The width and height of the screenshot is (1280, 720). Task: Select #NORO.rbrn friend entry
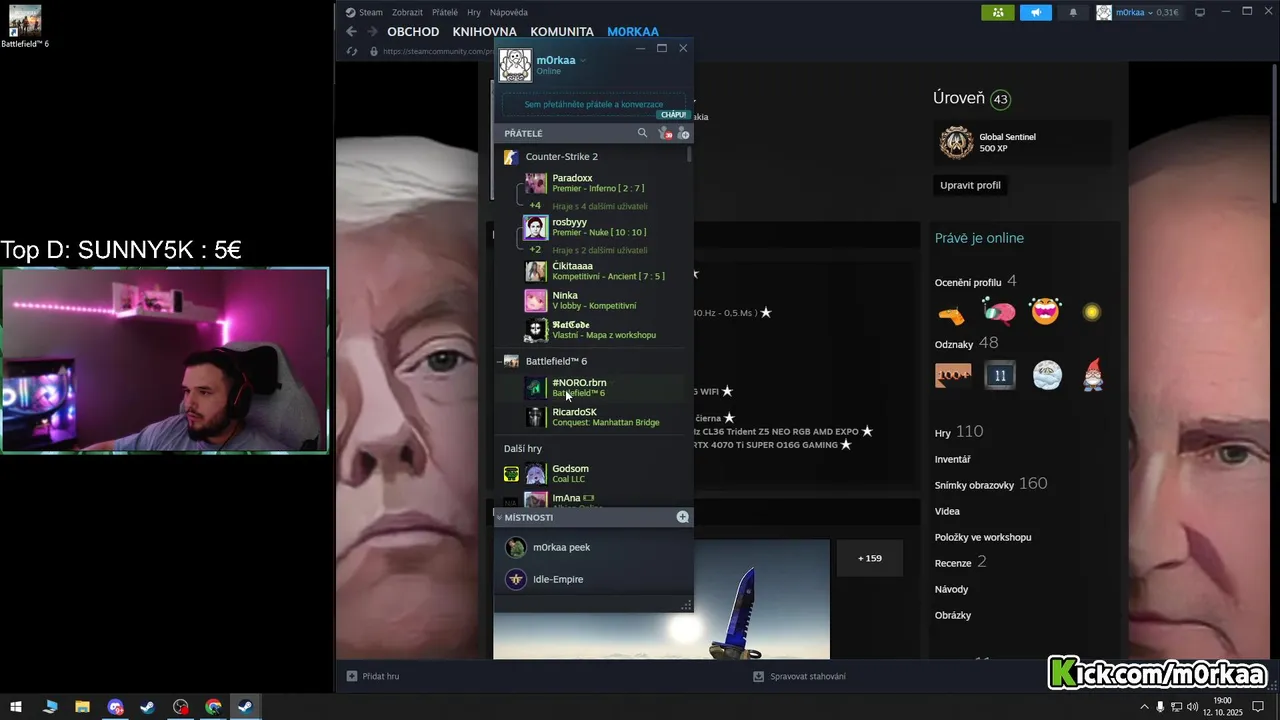click(x=592, y=387)
